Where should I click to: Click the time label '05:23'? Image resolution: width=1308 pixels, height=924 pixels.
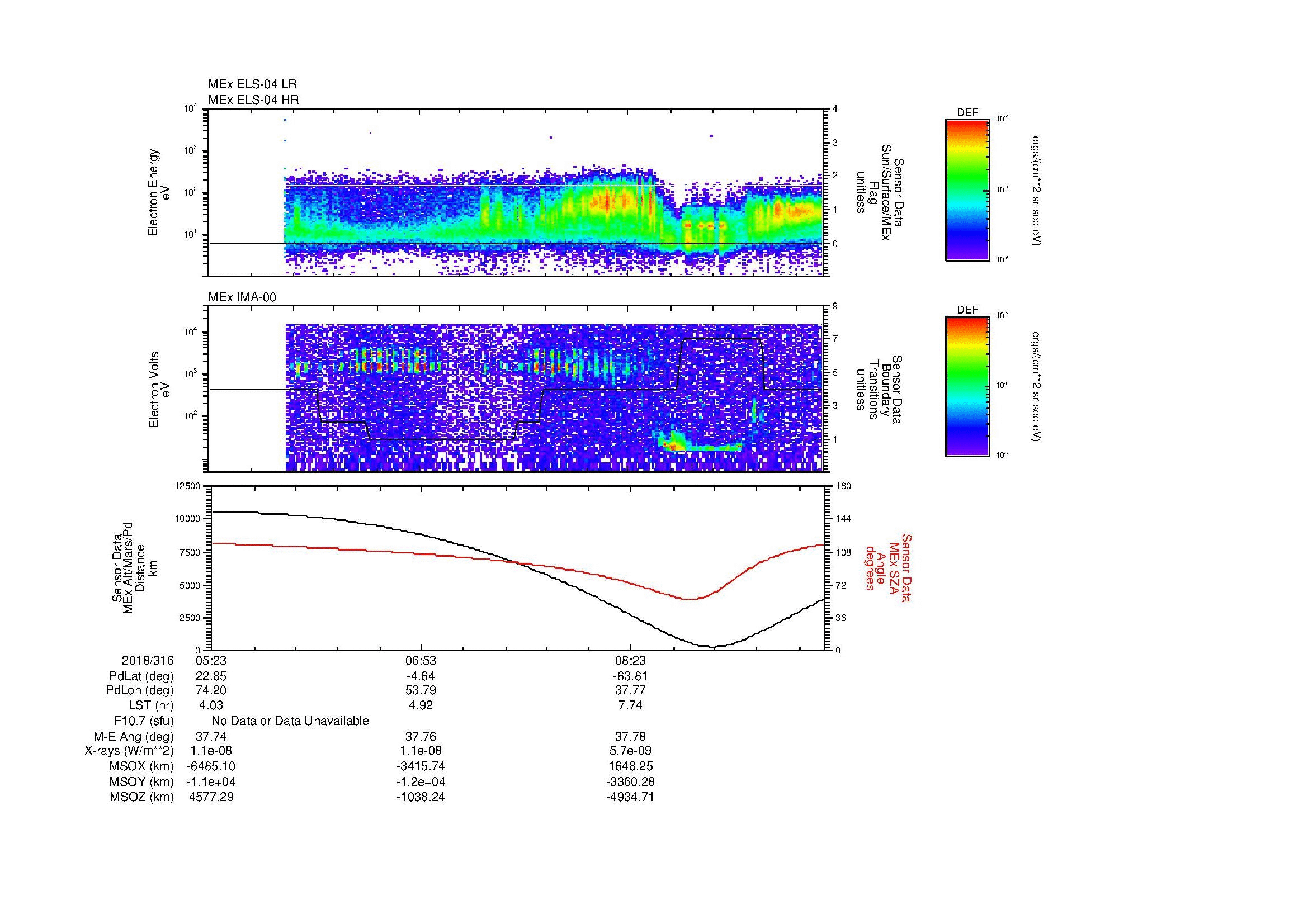tap(211, 660)
